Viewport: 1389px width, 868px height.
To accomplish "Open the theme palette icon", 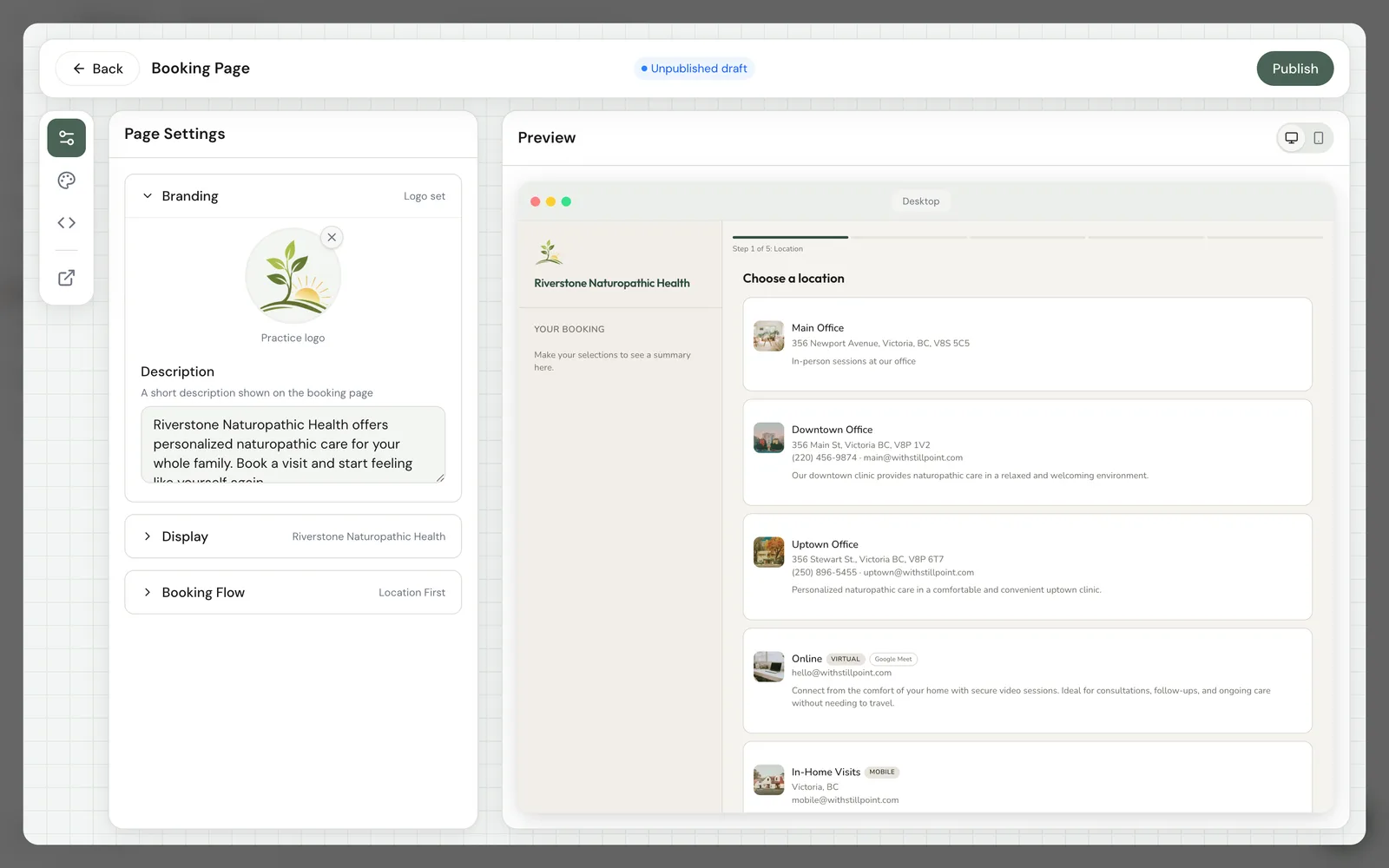I will pyautogui.click(x=66, y=181).
